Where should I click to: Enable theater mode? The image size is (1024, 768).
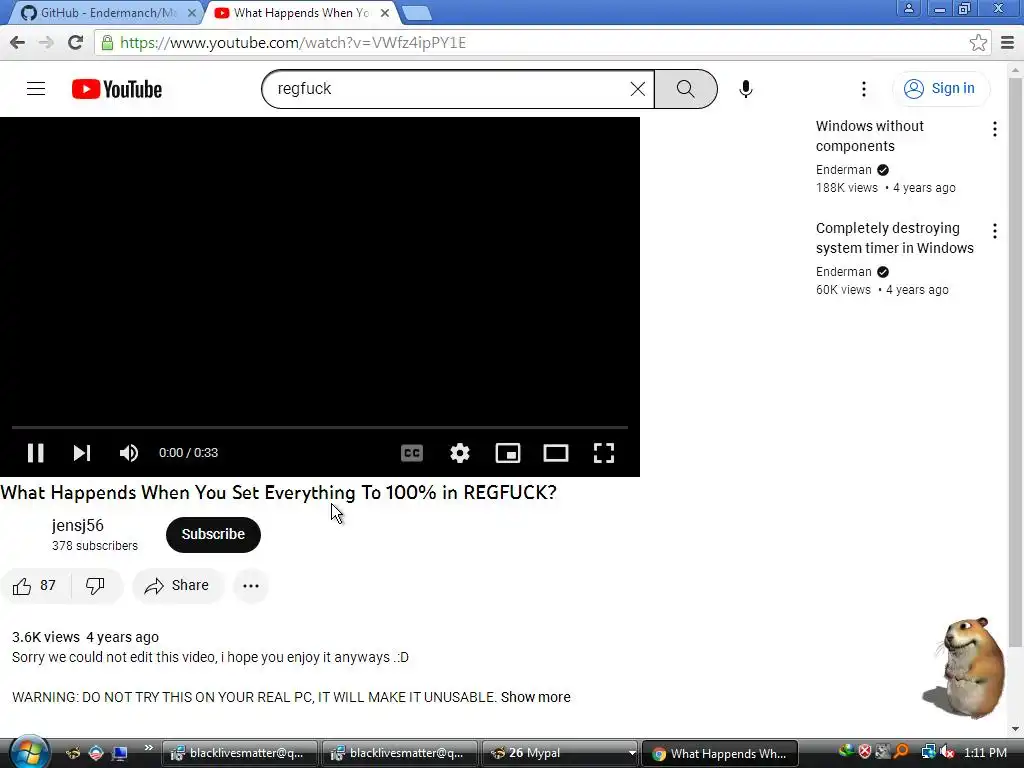(556, 453)
